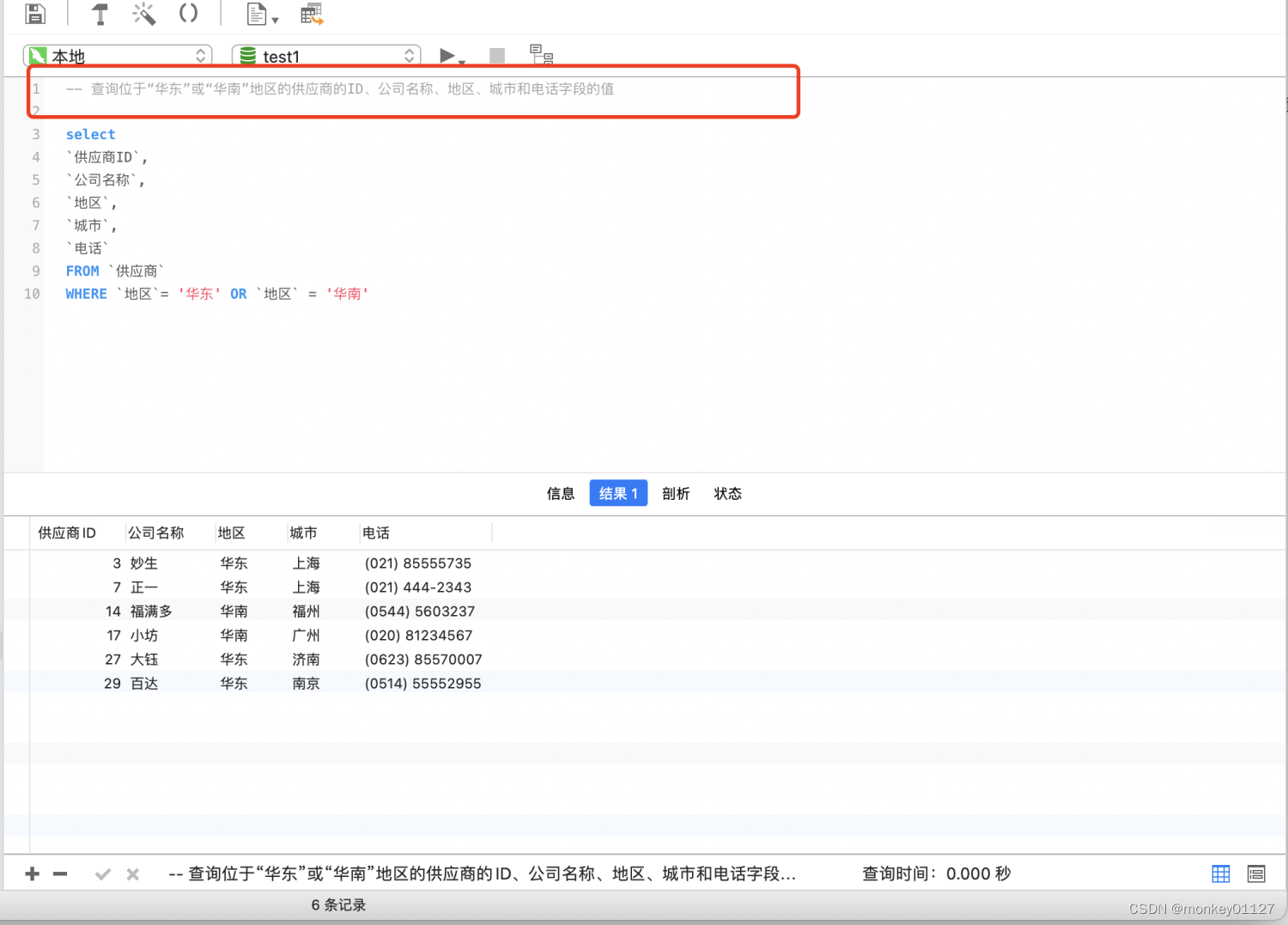Image resolution: width=1288 pixels, height=925 pixels.
Task: Click the 查询时间: 0.000 秒 status text
Action: point(936,874)
